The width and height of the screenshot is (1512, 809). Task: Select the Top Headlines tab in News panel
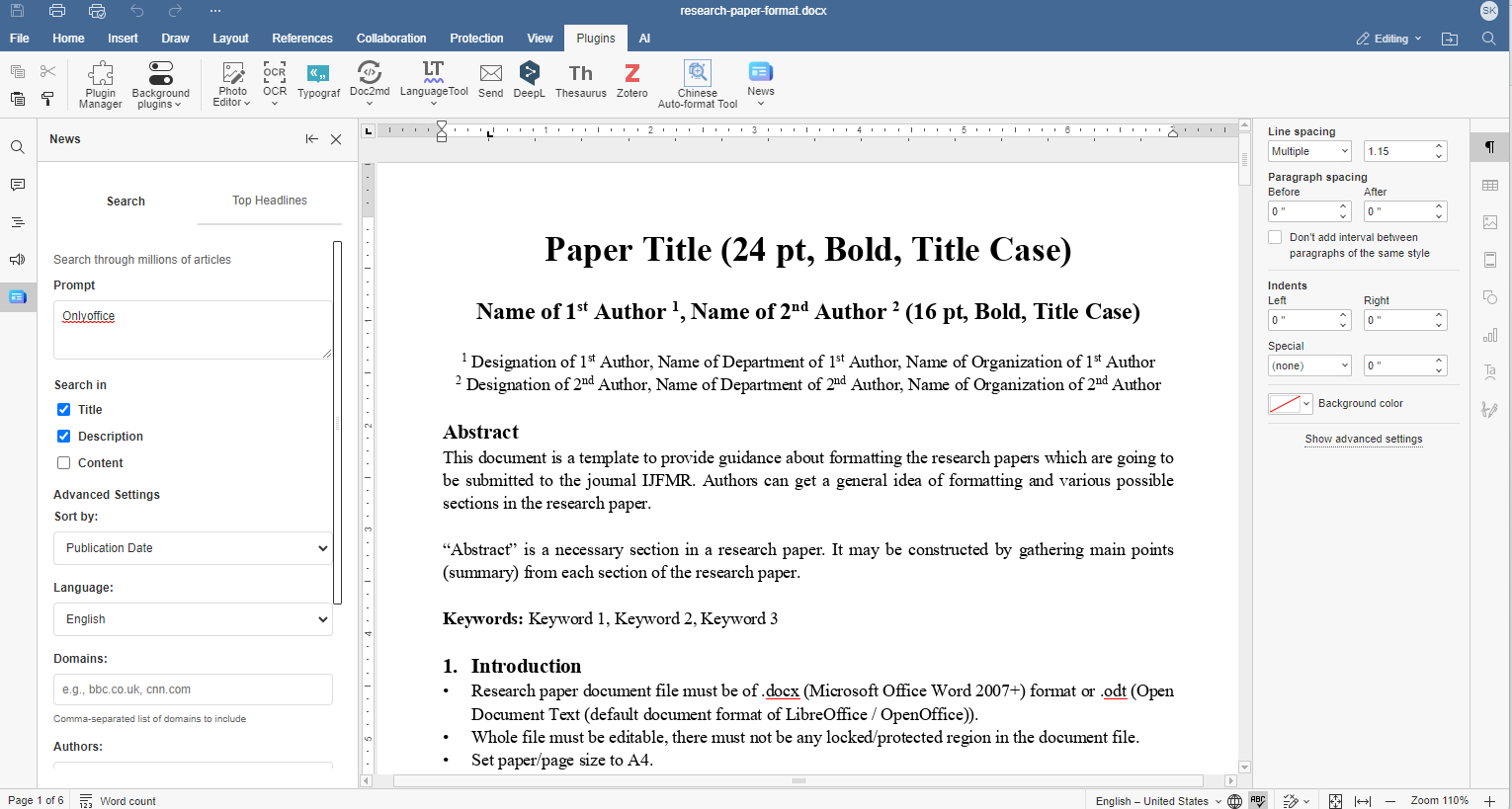tap(269, 200)
